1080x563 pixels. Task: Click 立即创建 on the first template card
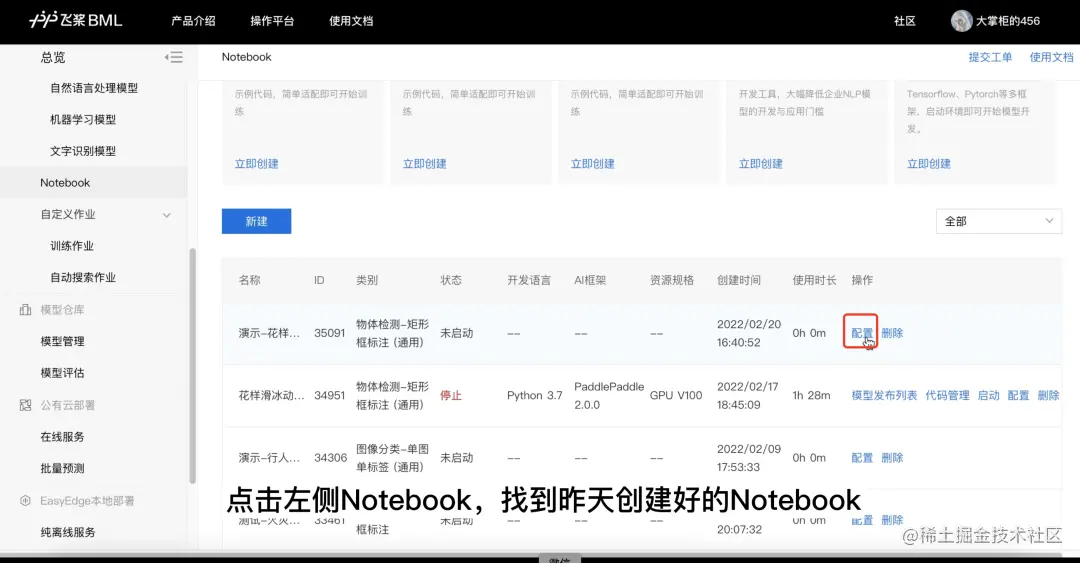[x=256, y=163]
